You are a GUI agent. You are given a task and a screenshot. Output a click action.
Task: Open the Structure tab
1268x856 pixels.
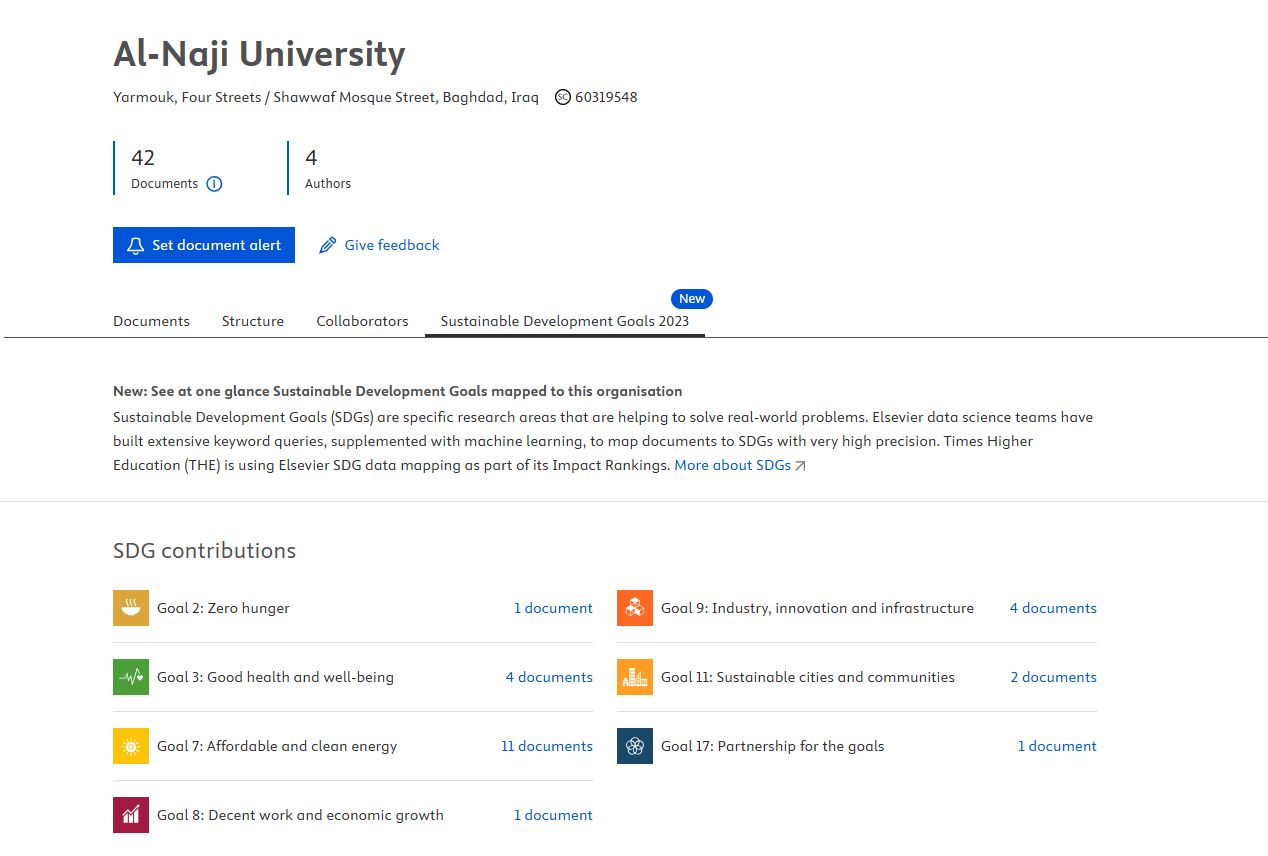(x=253, y=321)
